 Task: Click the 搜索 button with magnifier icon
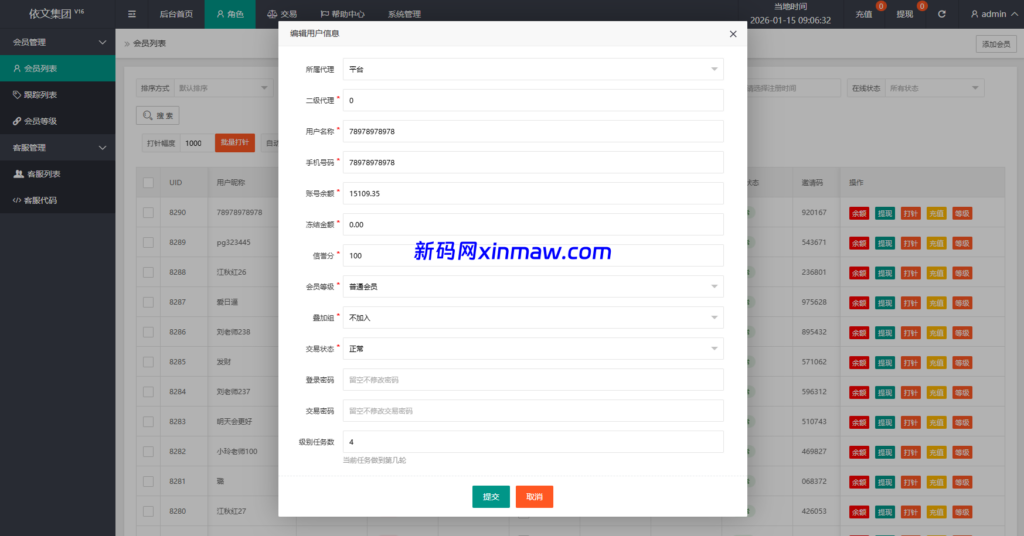pyautogui.click(x=157, y=116)
